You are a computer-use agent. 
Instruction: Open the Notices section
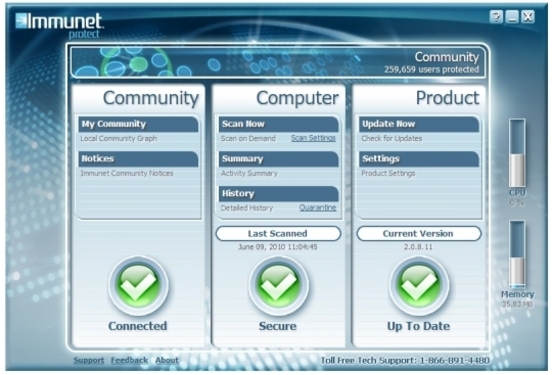coord(138,159)
